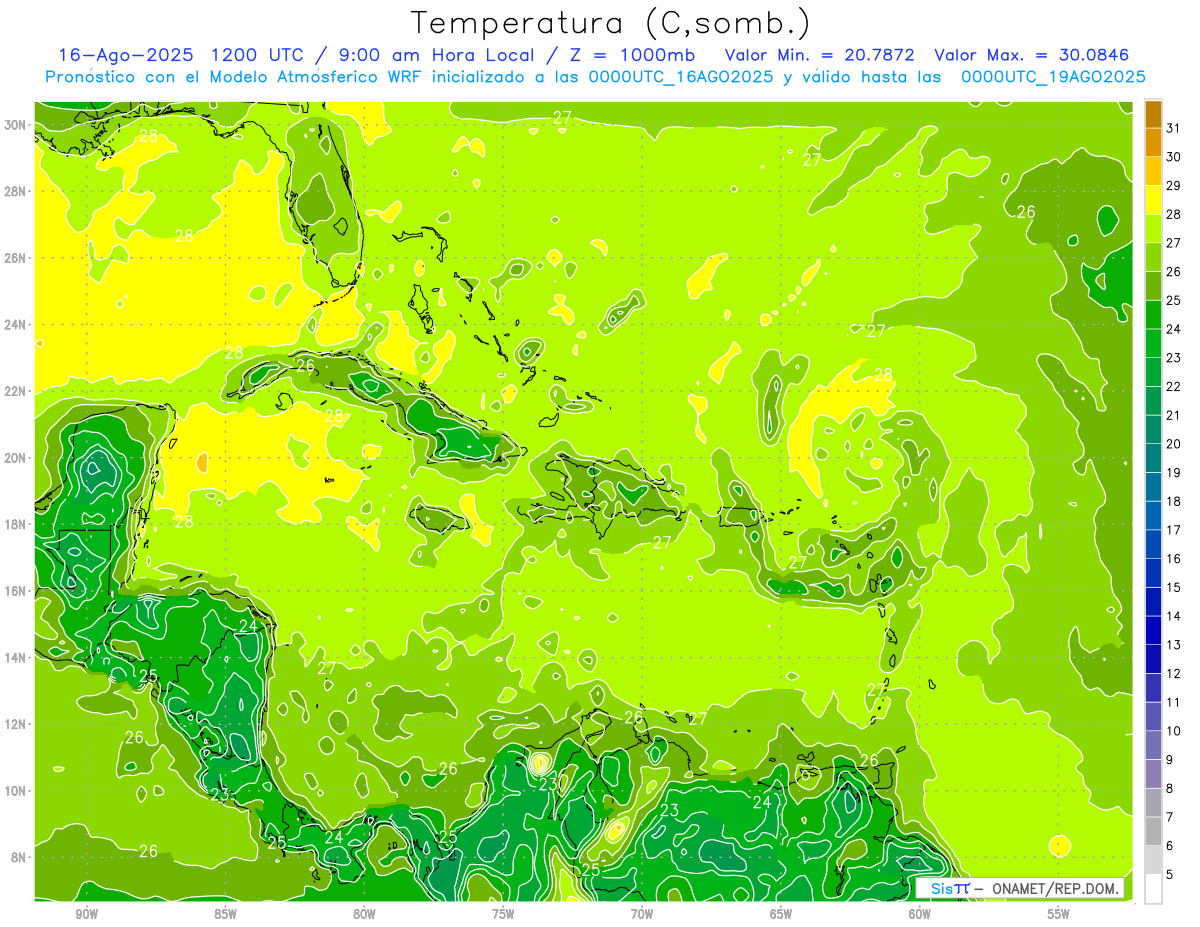Click the dark orange swatch above legend 31
The width and height of the screenshot is (1200, 927).
pyautogui.click(x=1153, y=114)
